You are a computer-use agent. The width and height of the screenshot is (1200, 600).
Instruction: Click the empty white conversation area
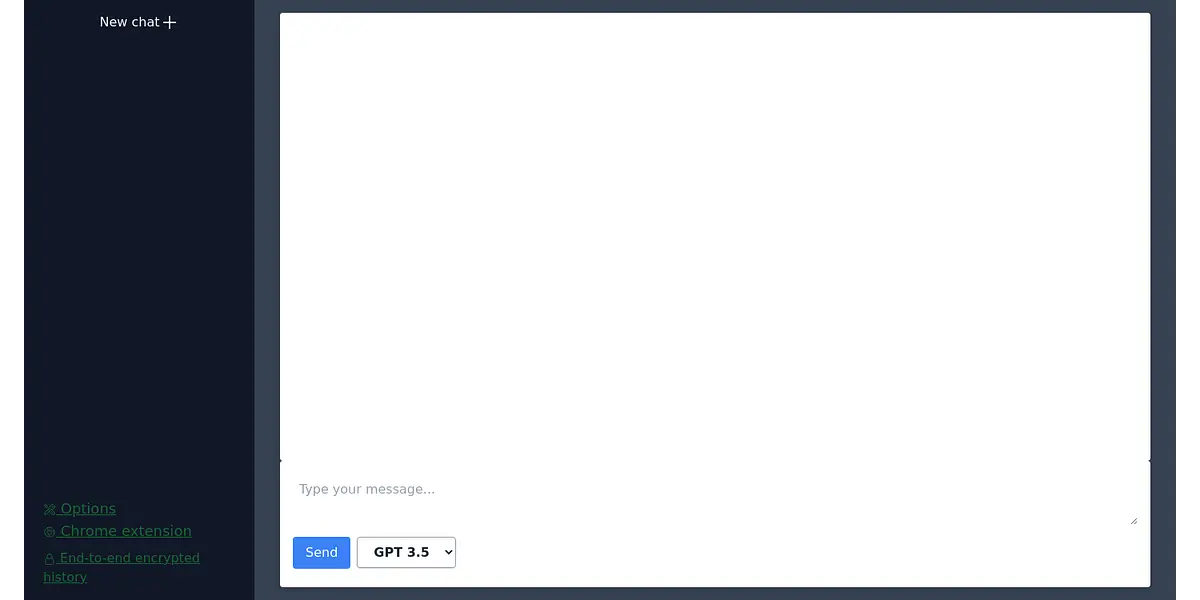tap(715, 236)
